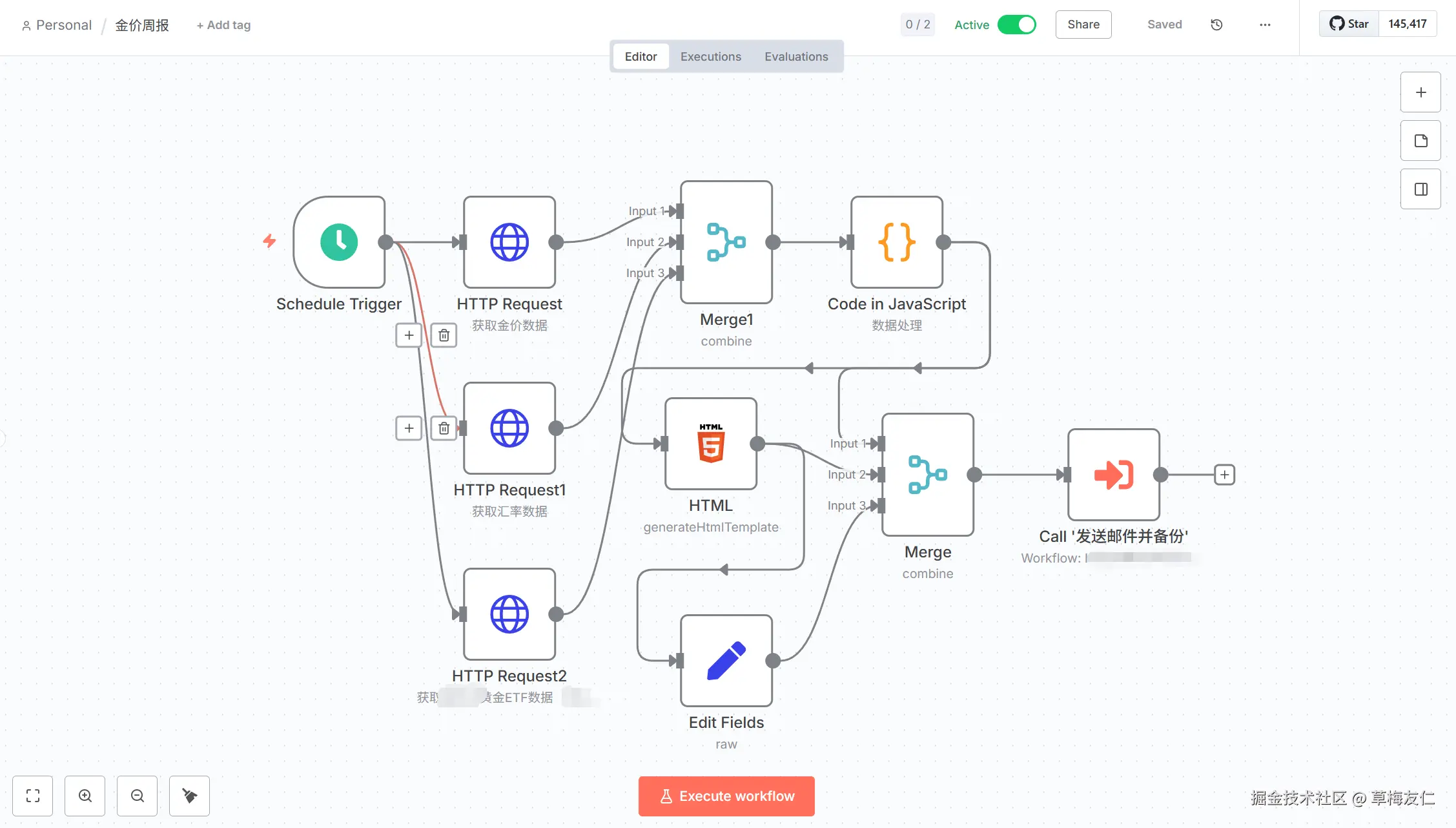The width and height of the screenshot is (1456, 828).
Task: Switch to the Evaluations tab
Action: click(x=796, y=57)
